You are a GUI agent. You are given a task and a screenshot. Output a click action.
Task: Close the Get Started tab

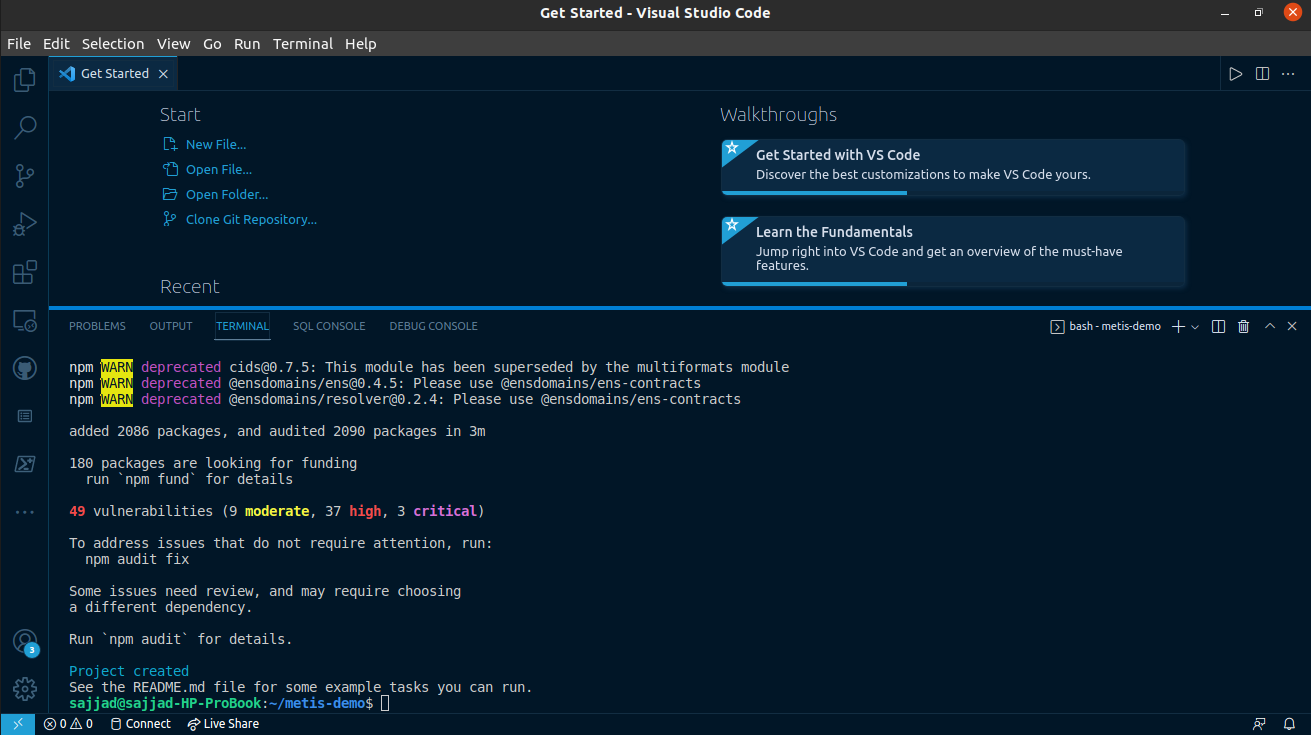pos(163,74)
